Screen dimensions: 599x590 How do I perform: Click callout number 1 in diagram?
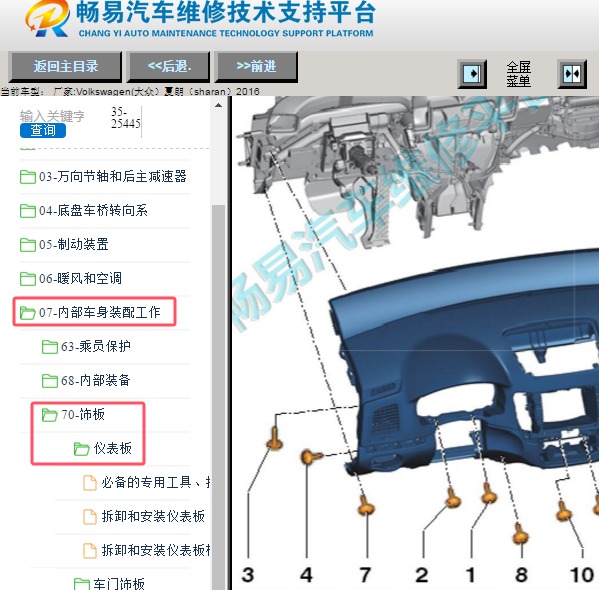pyautogui.click(x=471, y=574)
